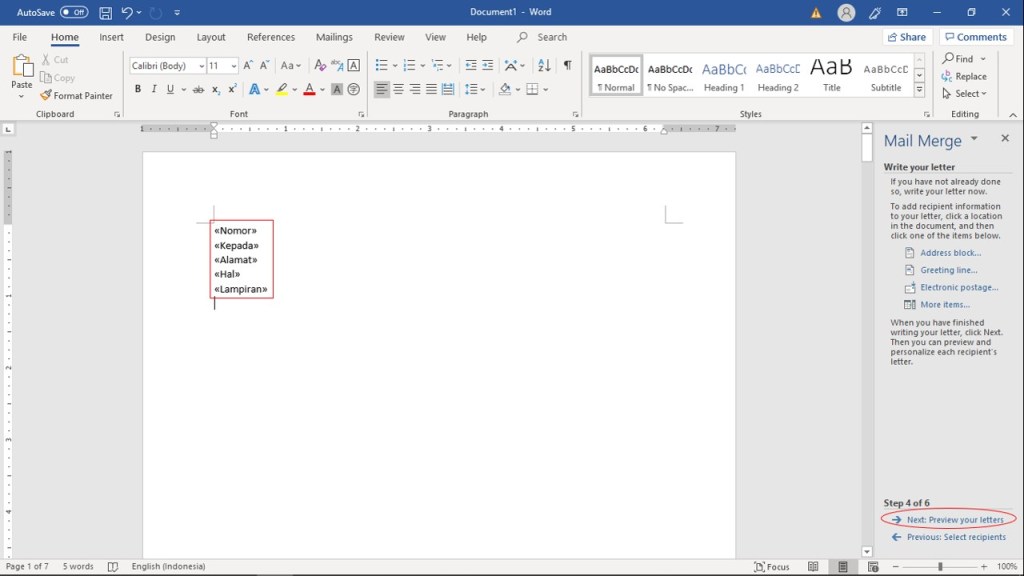
Task: Toggle italic formatting
Action: 153,89
